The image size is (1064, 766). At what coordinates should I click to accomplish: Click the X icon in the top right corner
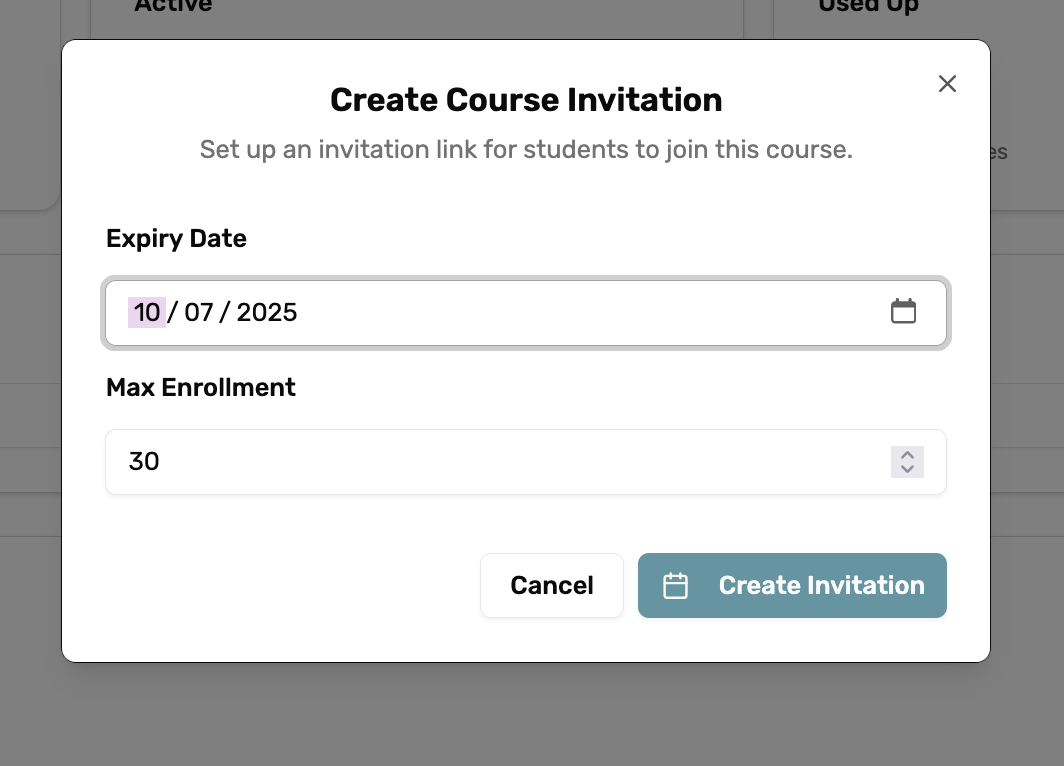[947, 84]
